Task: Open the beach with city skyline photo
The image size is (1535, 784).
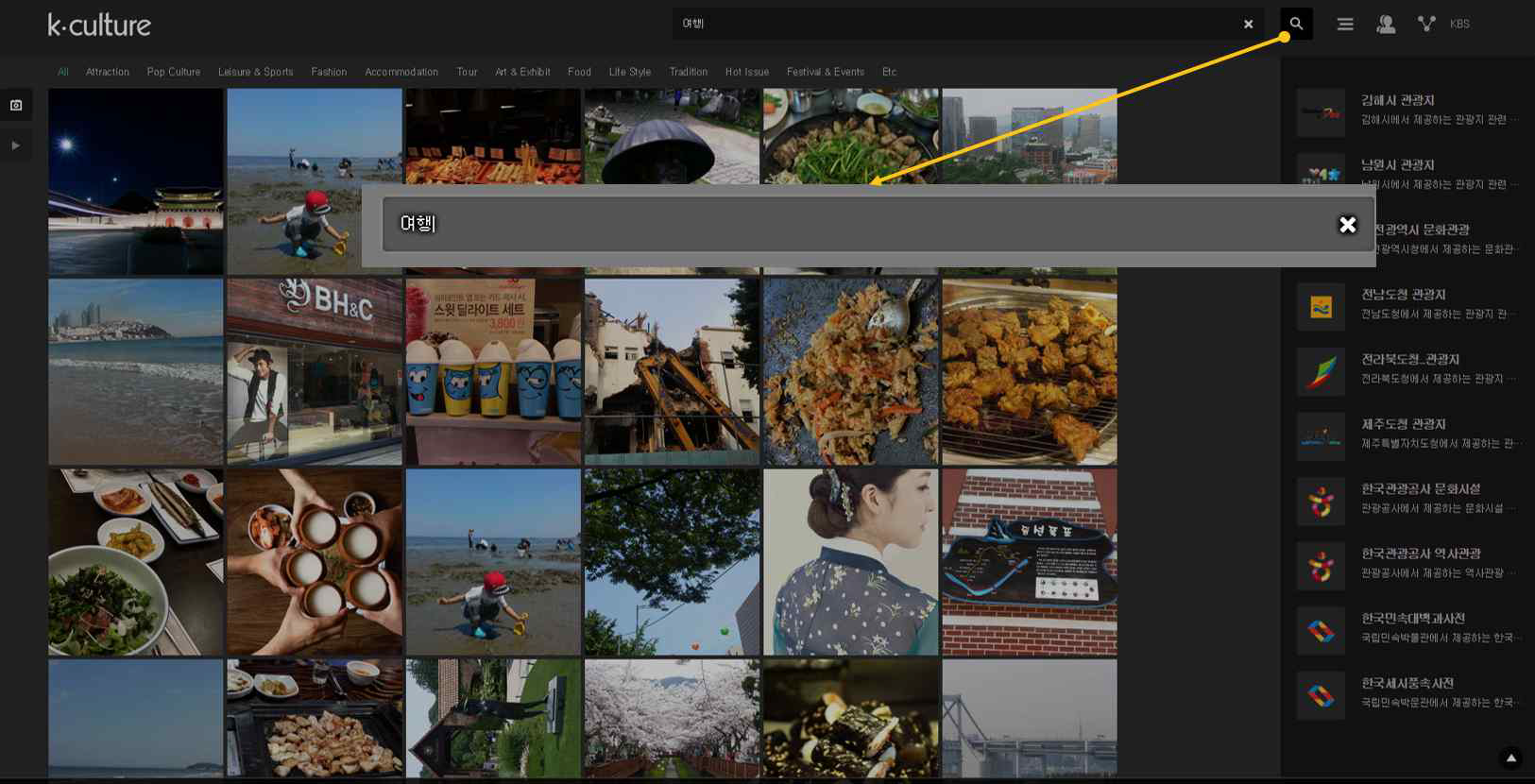Action: [x=136, y=371]
